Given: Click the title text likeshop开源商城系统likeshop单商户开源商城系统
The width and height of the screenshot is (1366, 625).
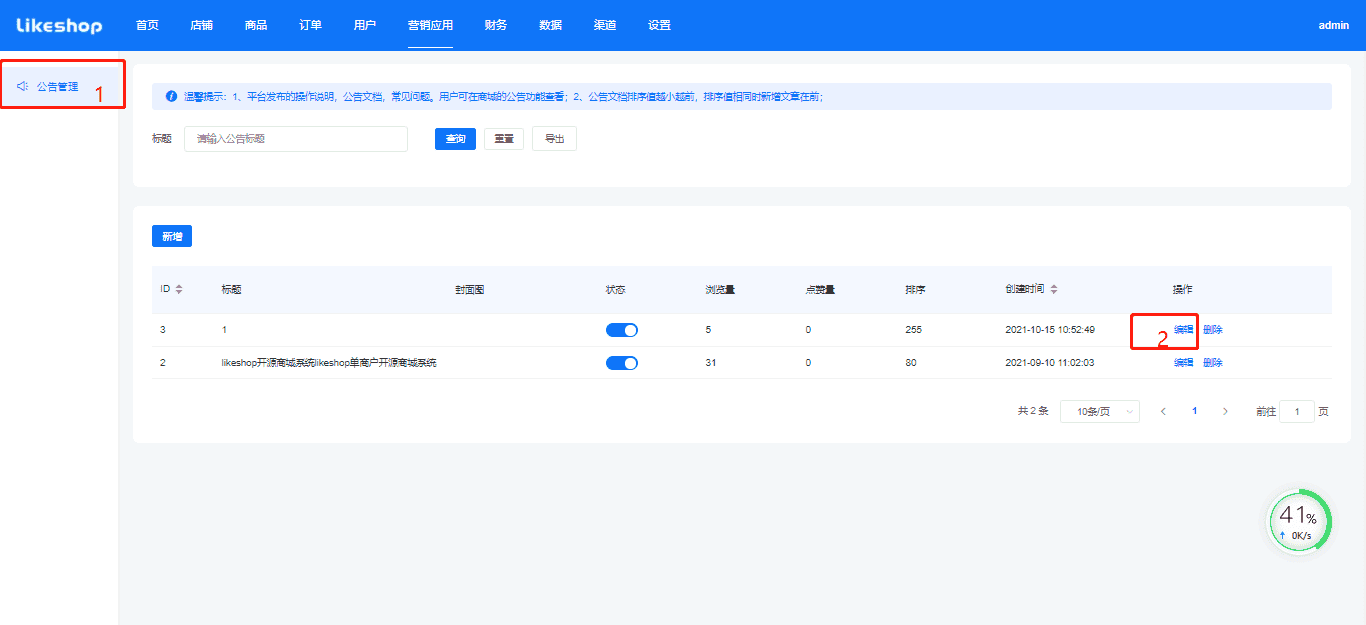Looking at the screenshot, I should (x=329, y=363).
